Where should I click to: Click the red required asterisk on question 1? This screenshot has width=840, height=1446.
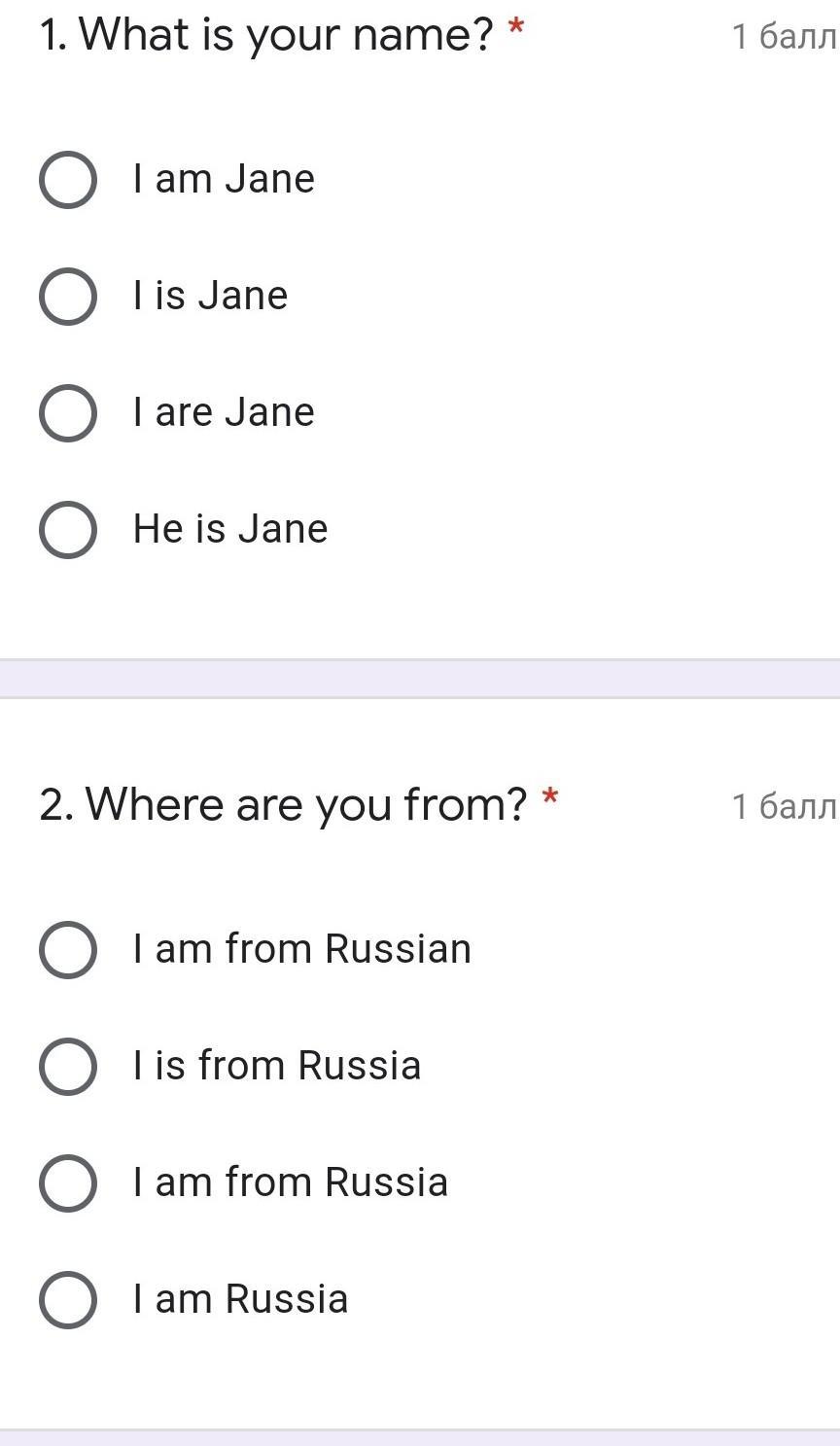(x=516, y=27)
